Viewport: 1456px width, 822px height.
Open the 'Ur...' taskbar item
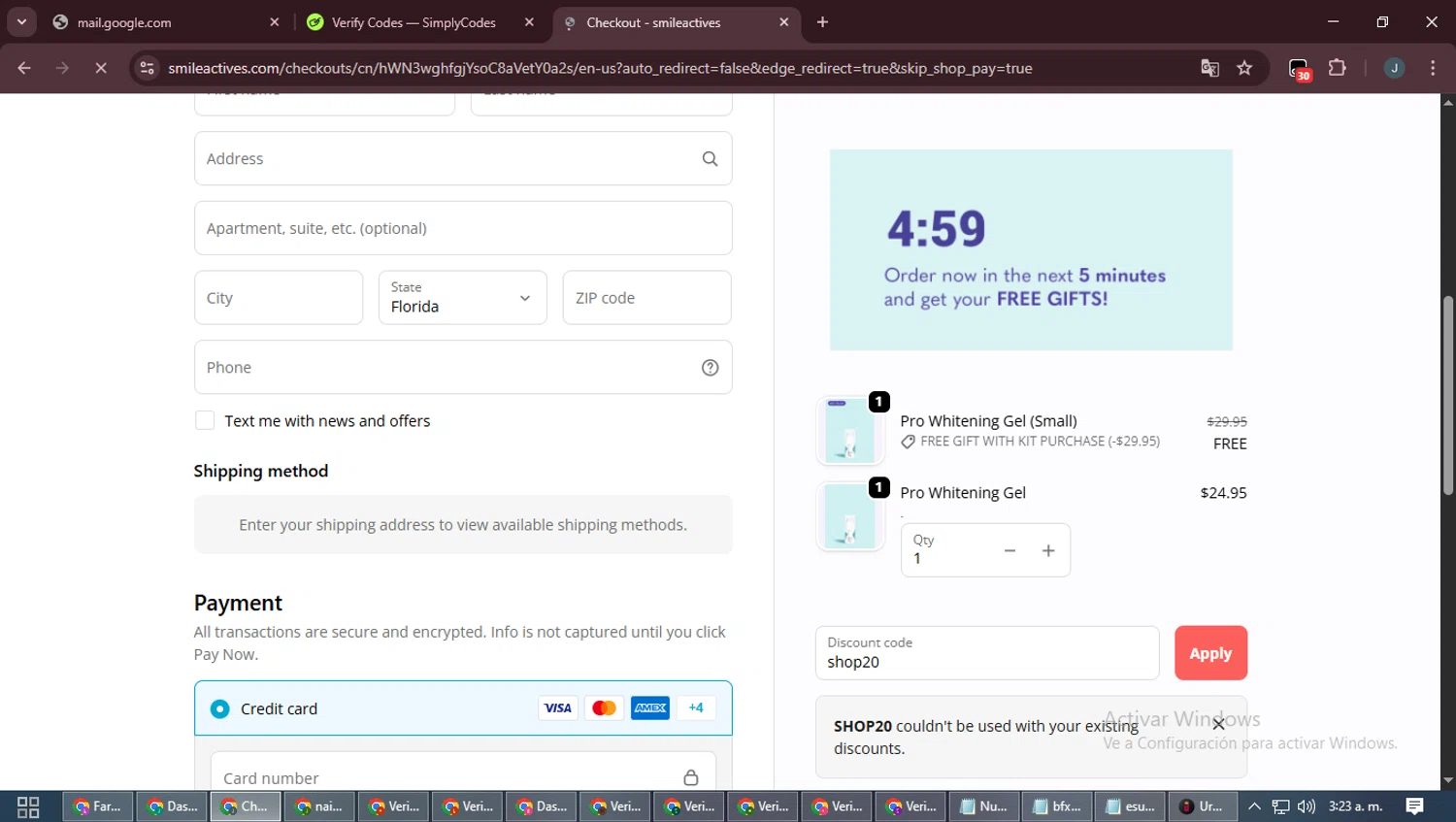[1203, 806]
